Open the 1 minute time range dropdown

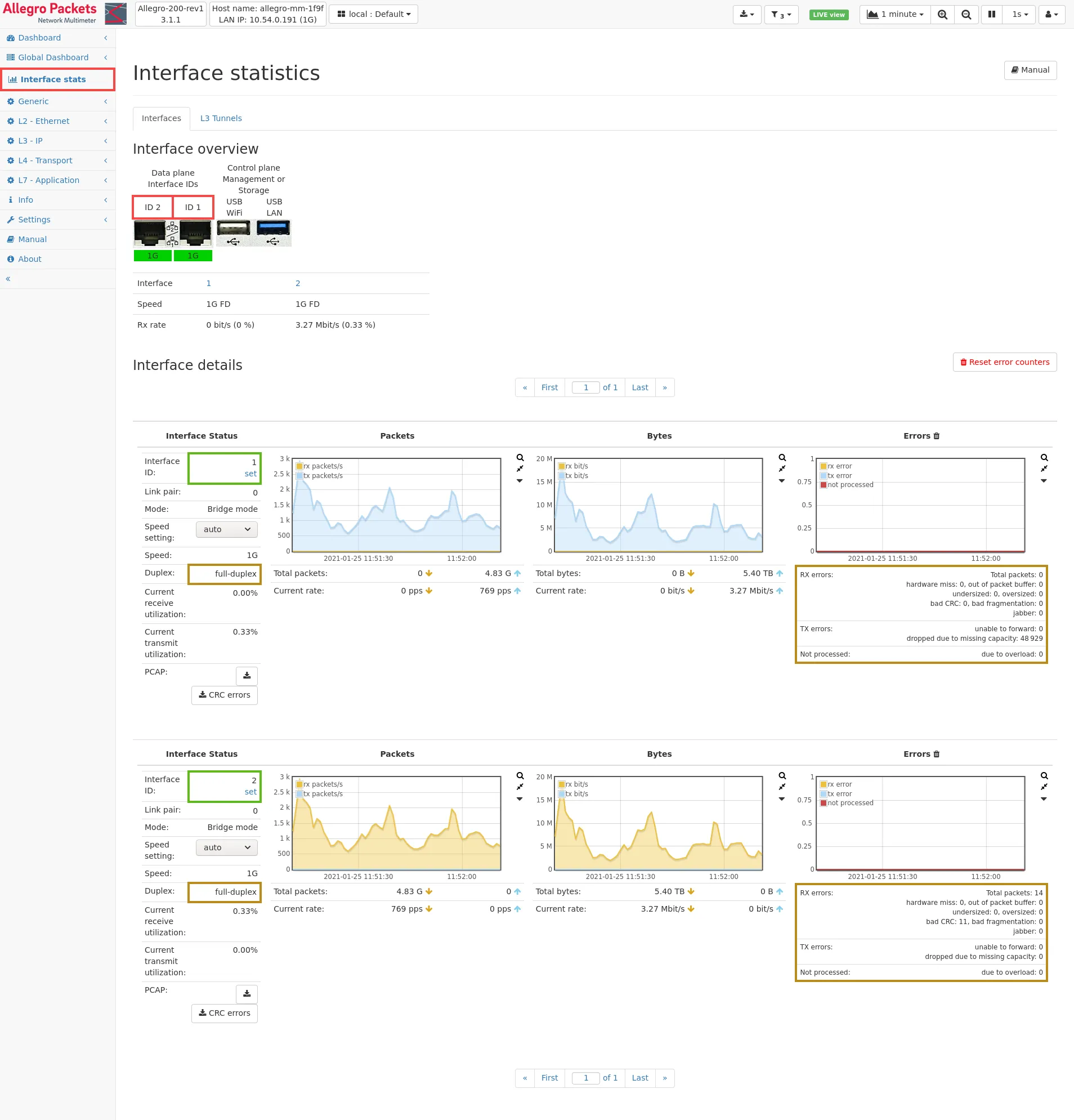click(x=894, y=14)
